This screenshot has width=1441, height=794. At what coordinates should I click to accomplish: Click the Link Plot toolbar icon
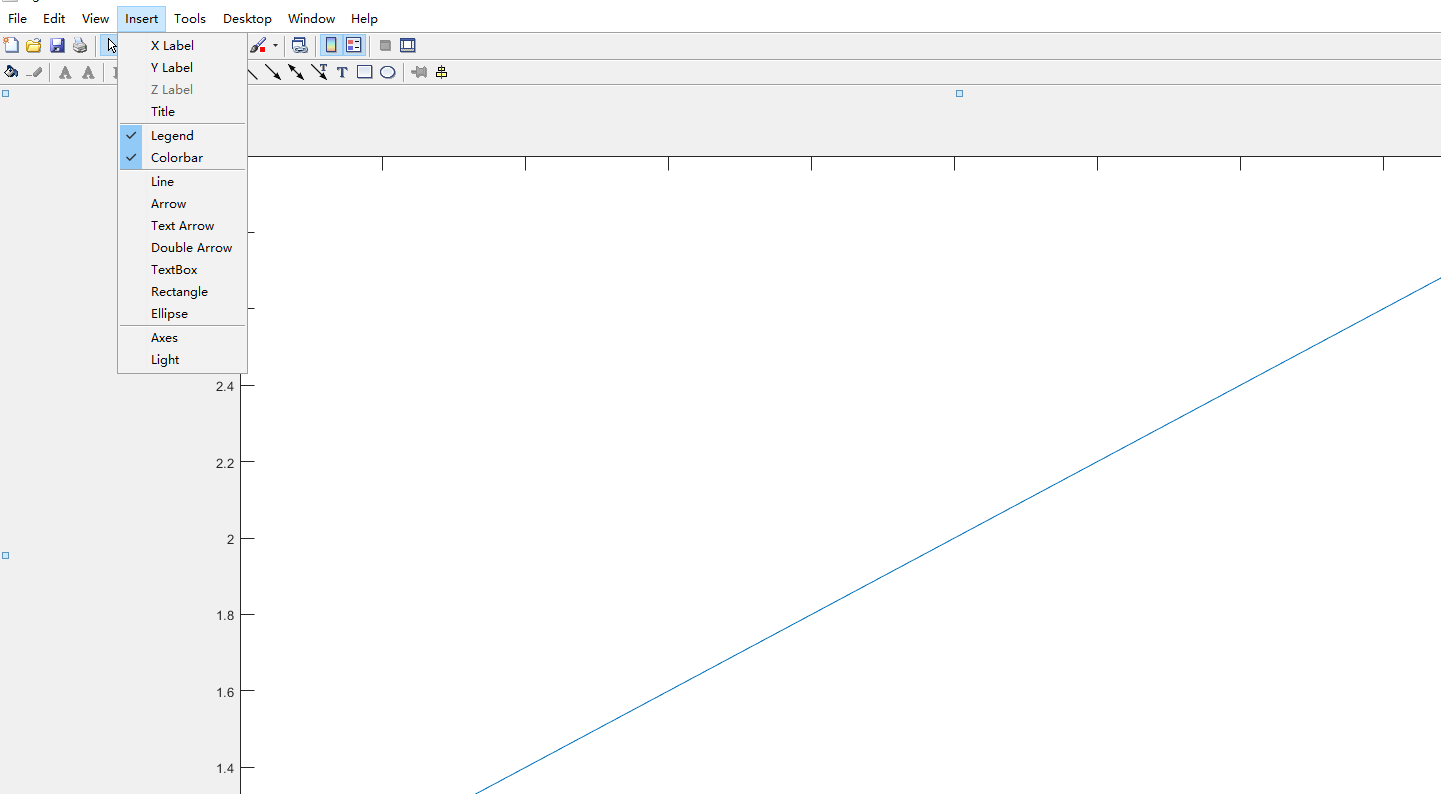(x=299, y=44)
